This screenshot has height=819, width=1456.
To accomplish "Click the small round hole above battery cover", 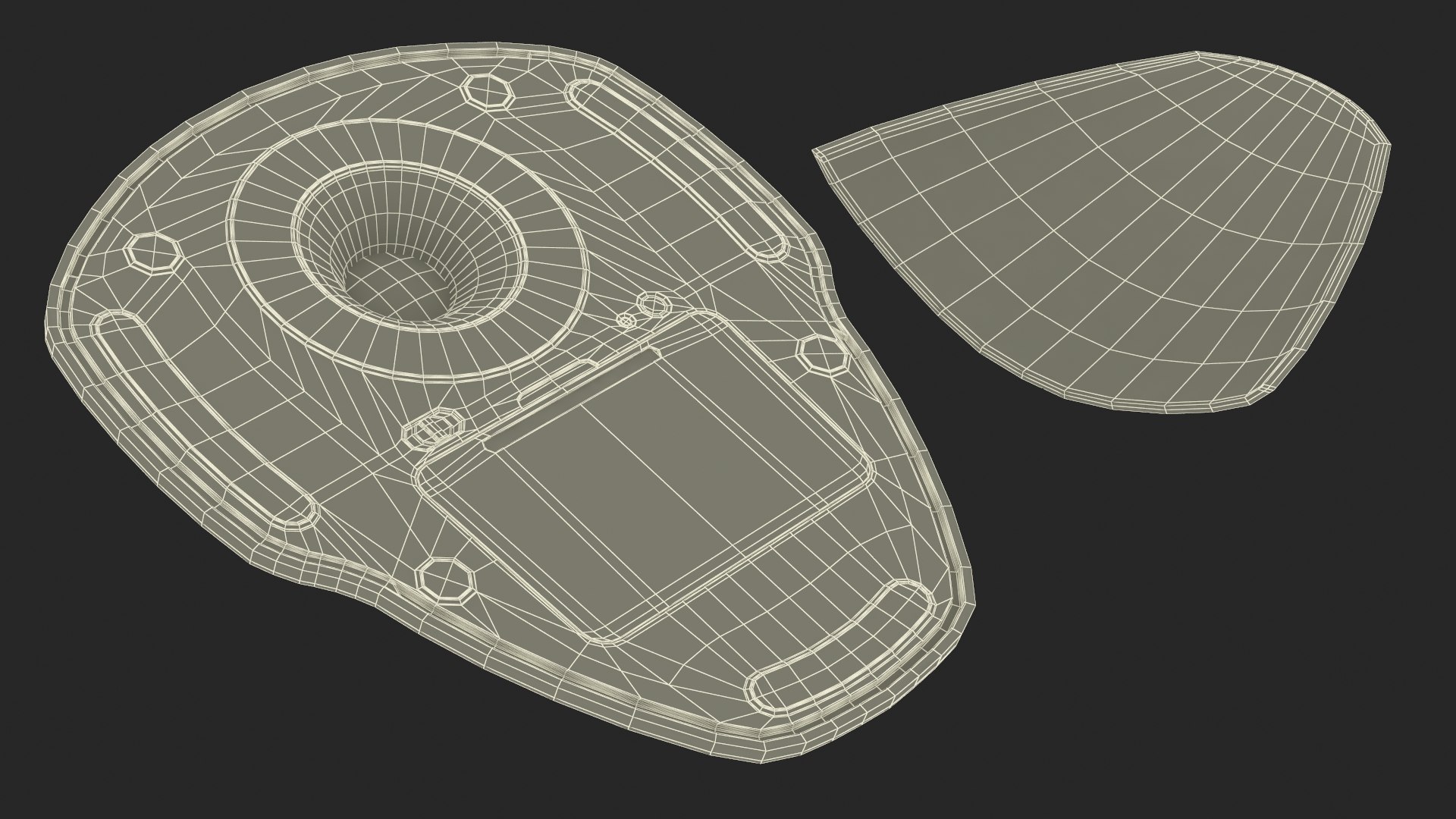I will pyautogui.click(x=654, y=305).
